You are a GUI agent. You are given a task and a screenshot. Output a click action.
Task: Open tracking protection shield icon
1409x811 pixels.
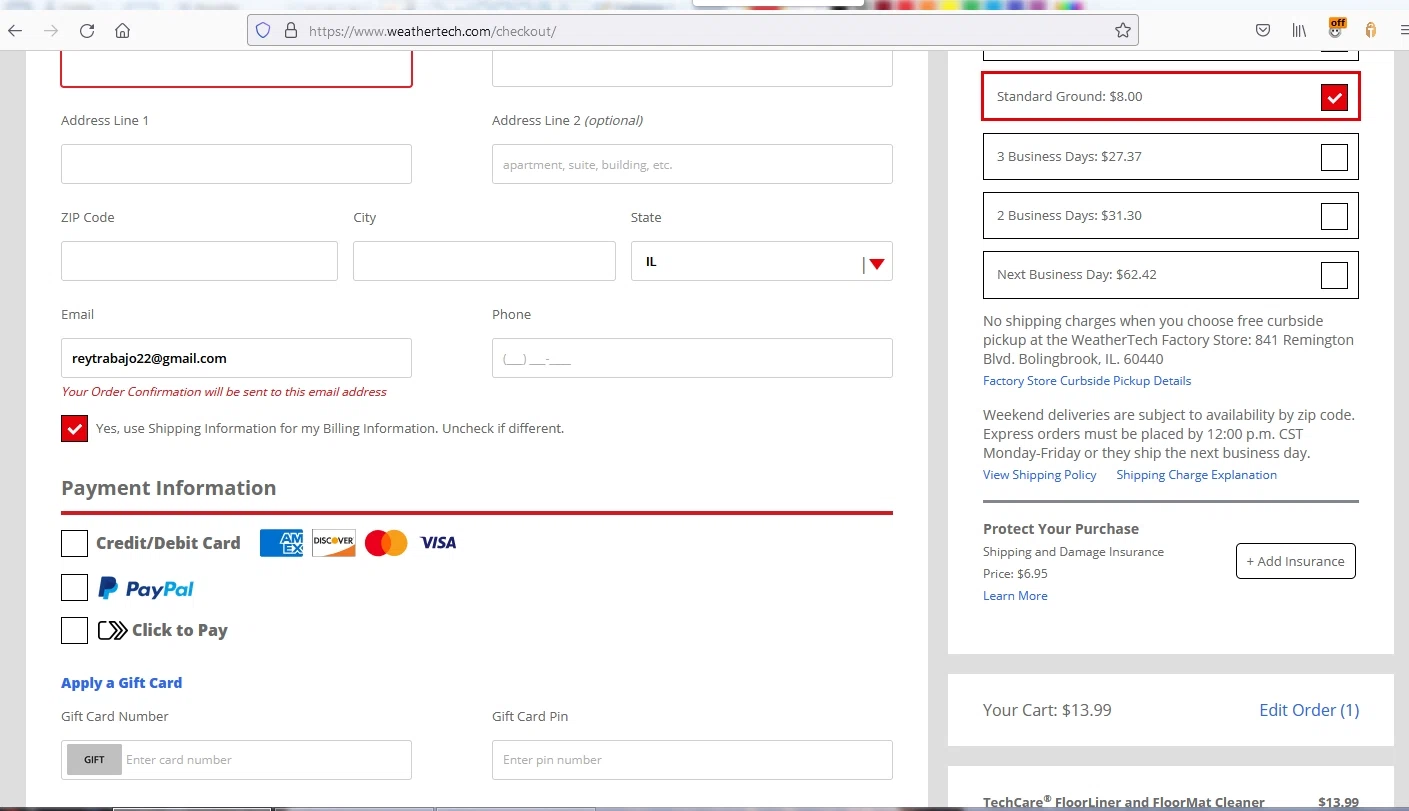click(263, 31)
